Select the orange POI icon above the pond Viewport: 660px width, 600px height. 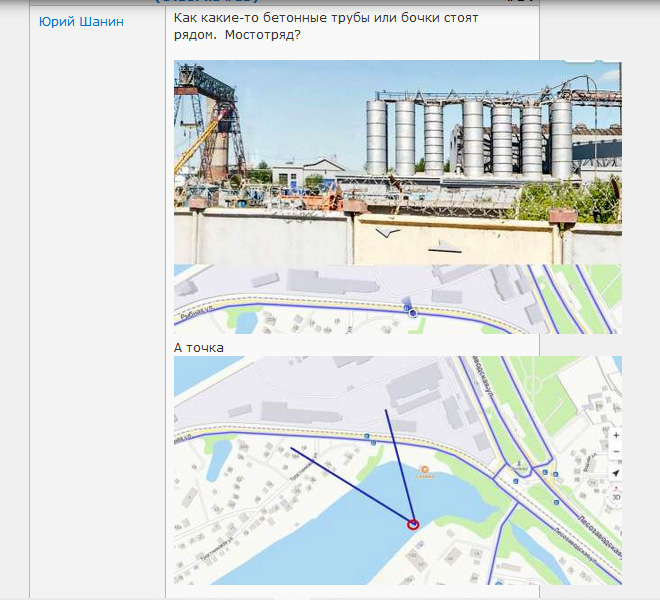(x=425, y=470)
